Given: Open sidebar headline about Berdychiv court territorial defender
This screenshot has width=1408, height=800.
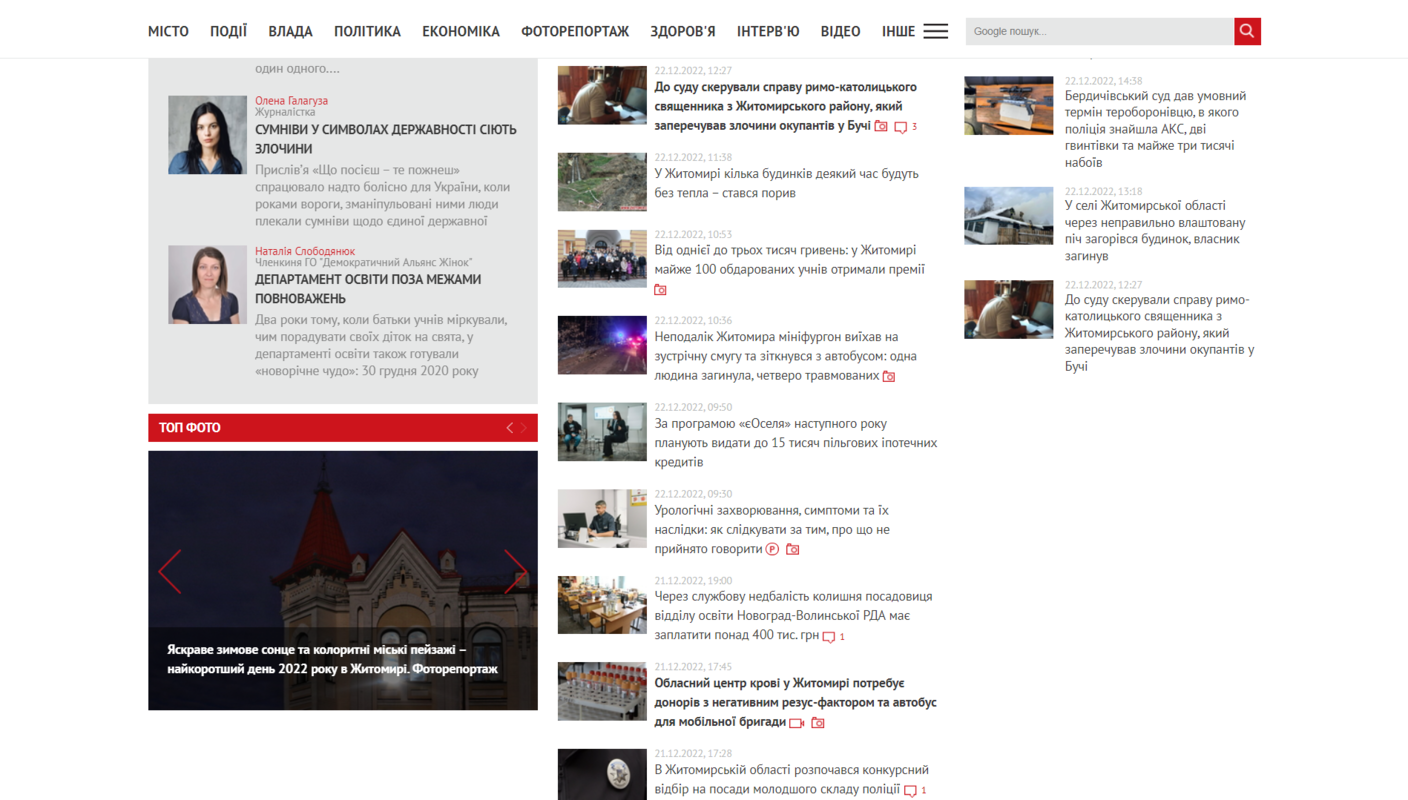Looking at the screenshot, I should click(1156, 129).
